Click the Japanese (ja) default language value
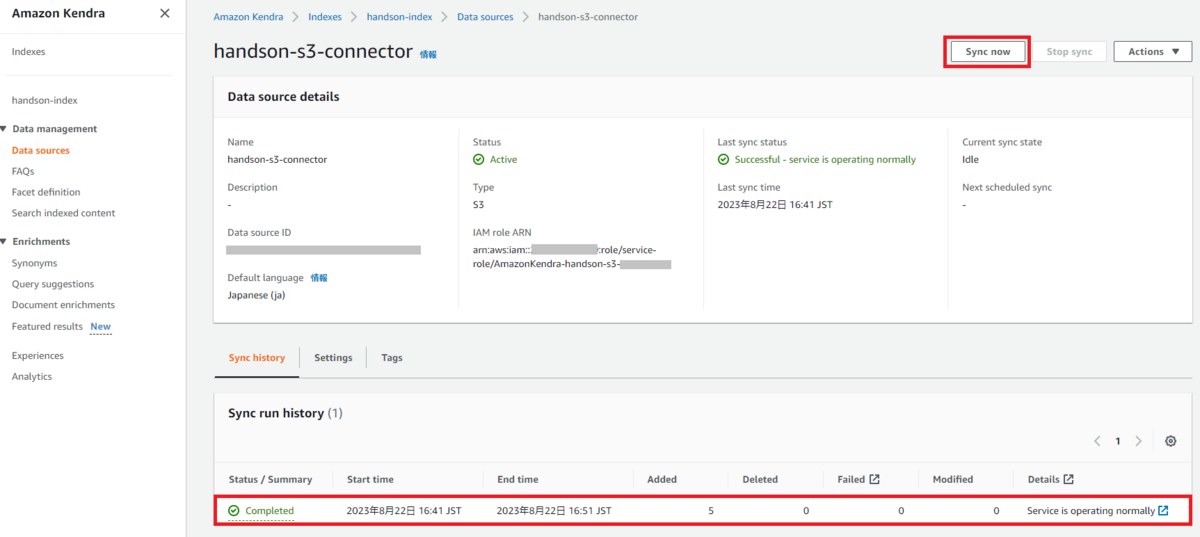The height and width of the screenshot is (537, 1200). [x=256, y=296]
